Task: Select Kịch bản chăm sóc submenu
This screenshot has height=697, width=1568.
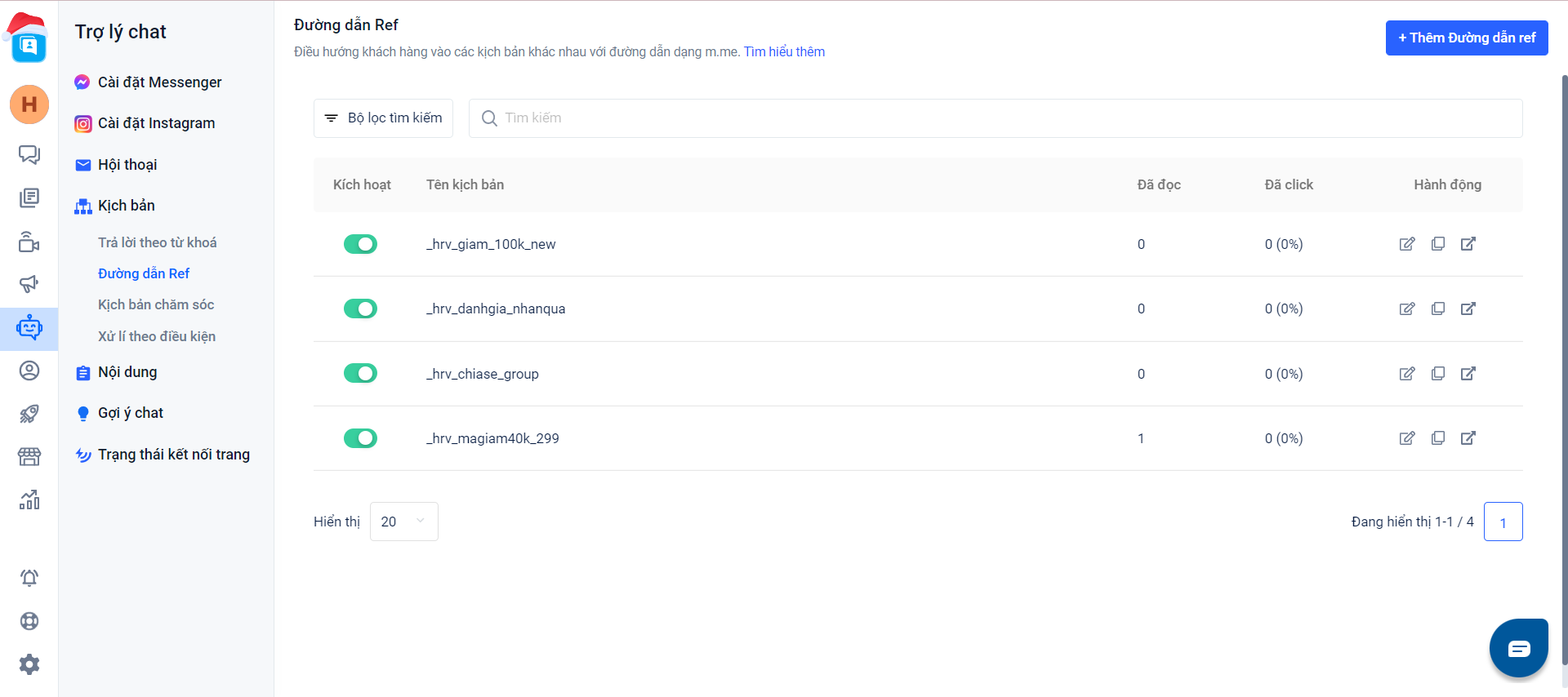Action: coord(156,304)
